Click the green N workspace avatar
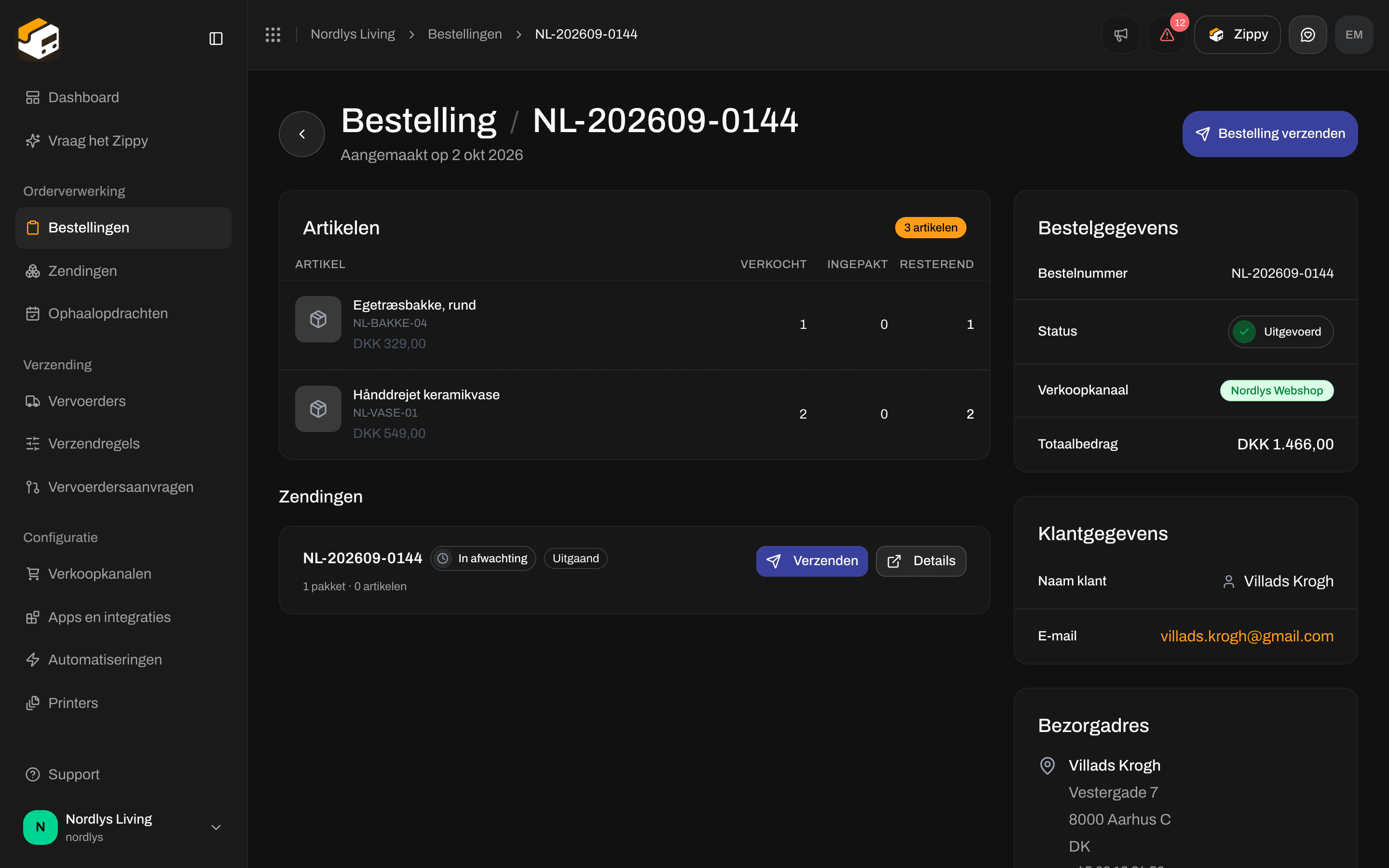Screen dimensions: 1389x868 pos(40,827)
